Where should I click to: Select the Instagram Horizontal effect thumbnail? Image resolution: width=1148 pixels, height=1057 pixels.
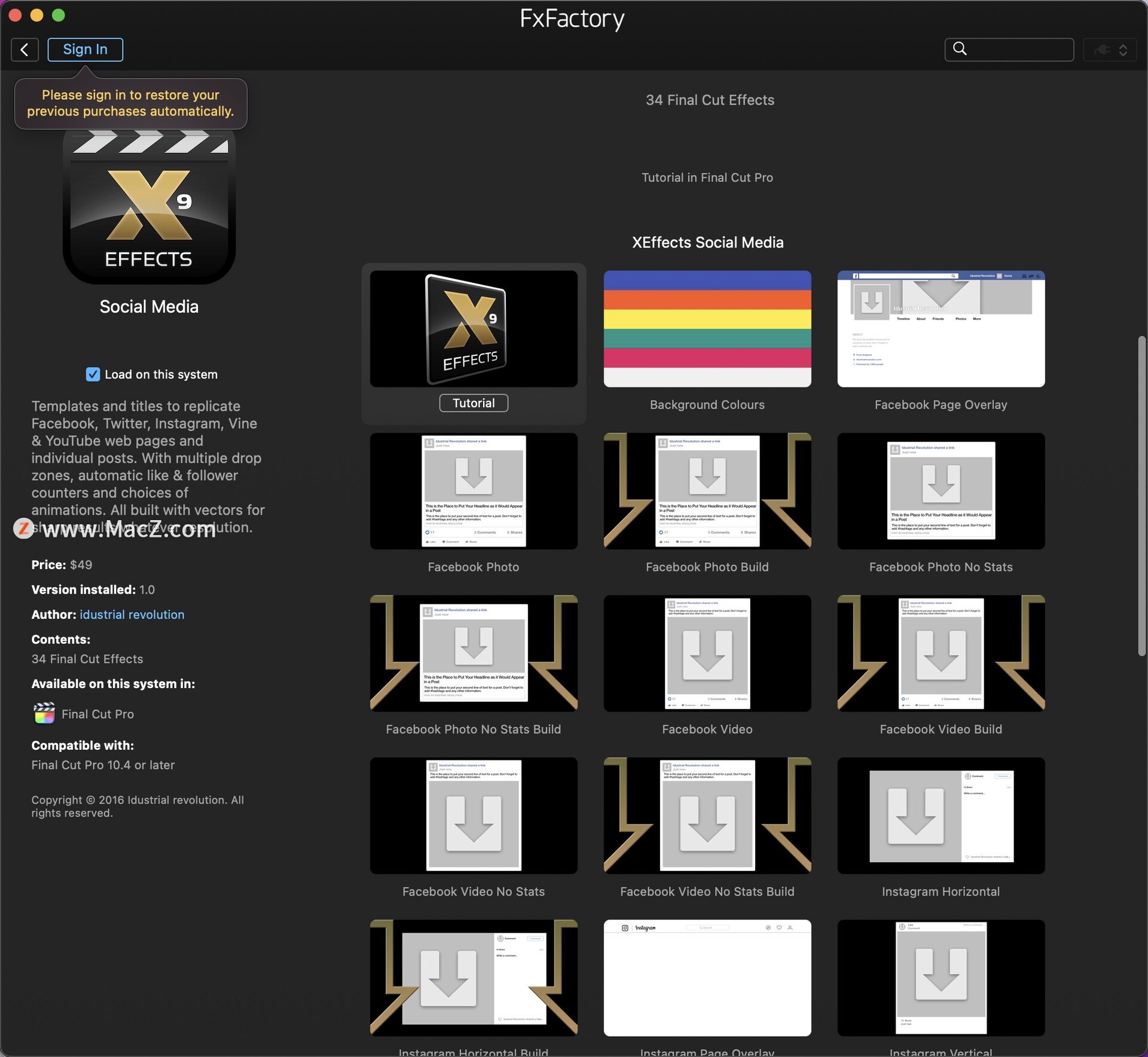941,815
